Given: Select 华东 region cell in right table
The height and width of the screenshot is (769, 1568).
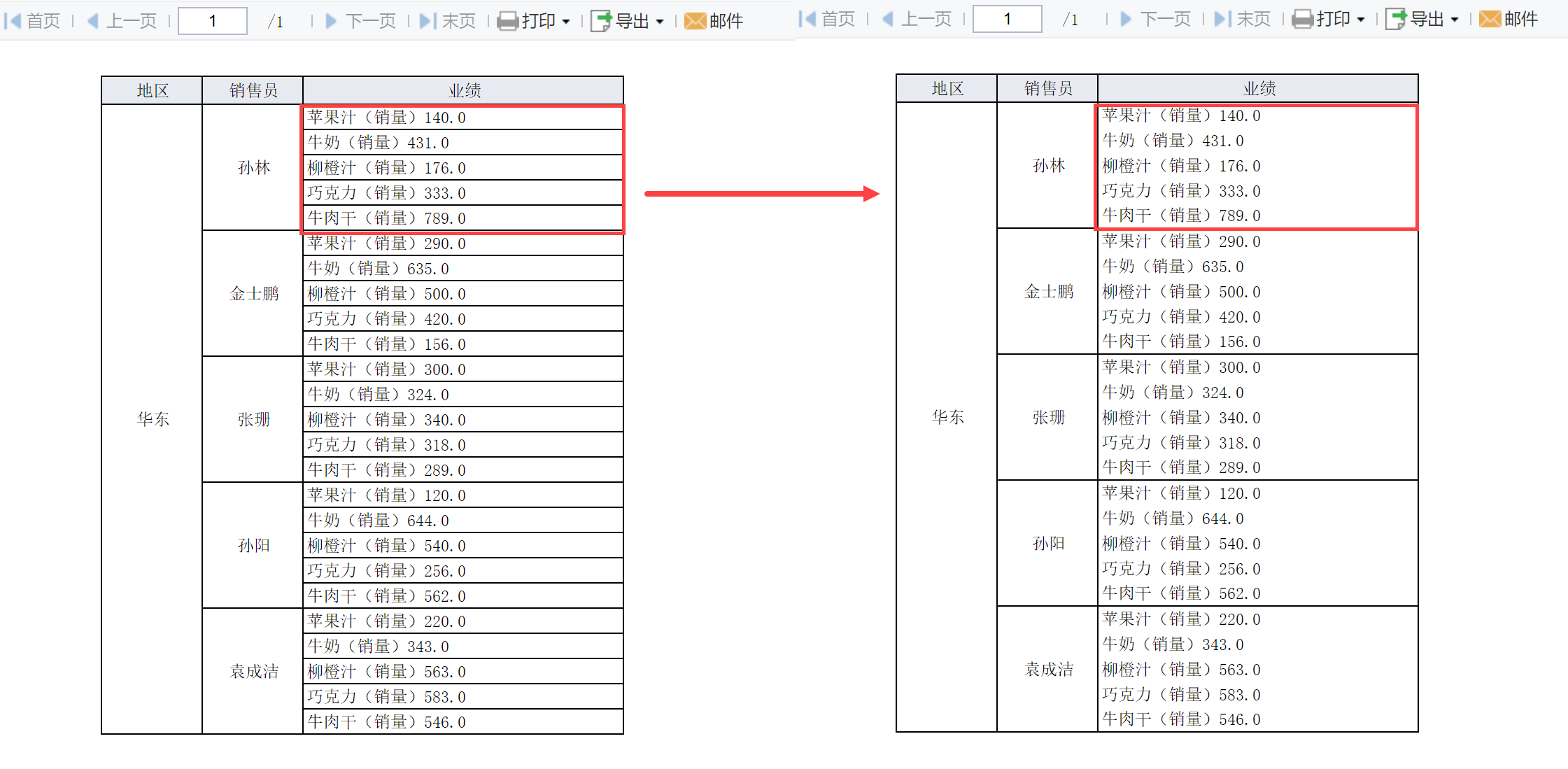Looking at the screenshot, I should click(x=947, y=417).
